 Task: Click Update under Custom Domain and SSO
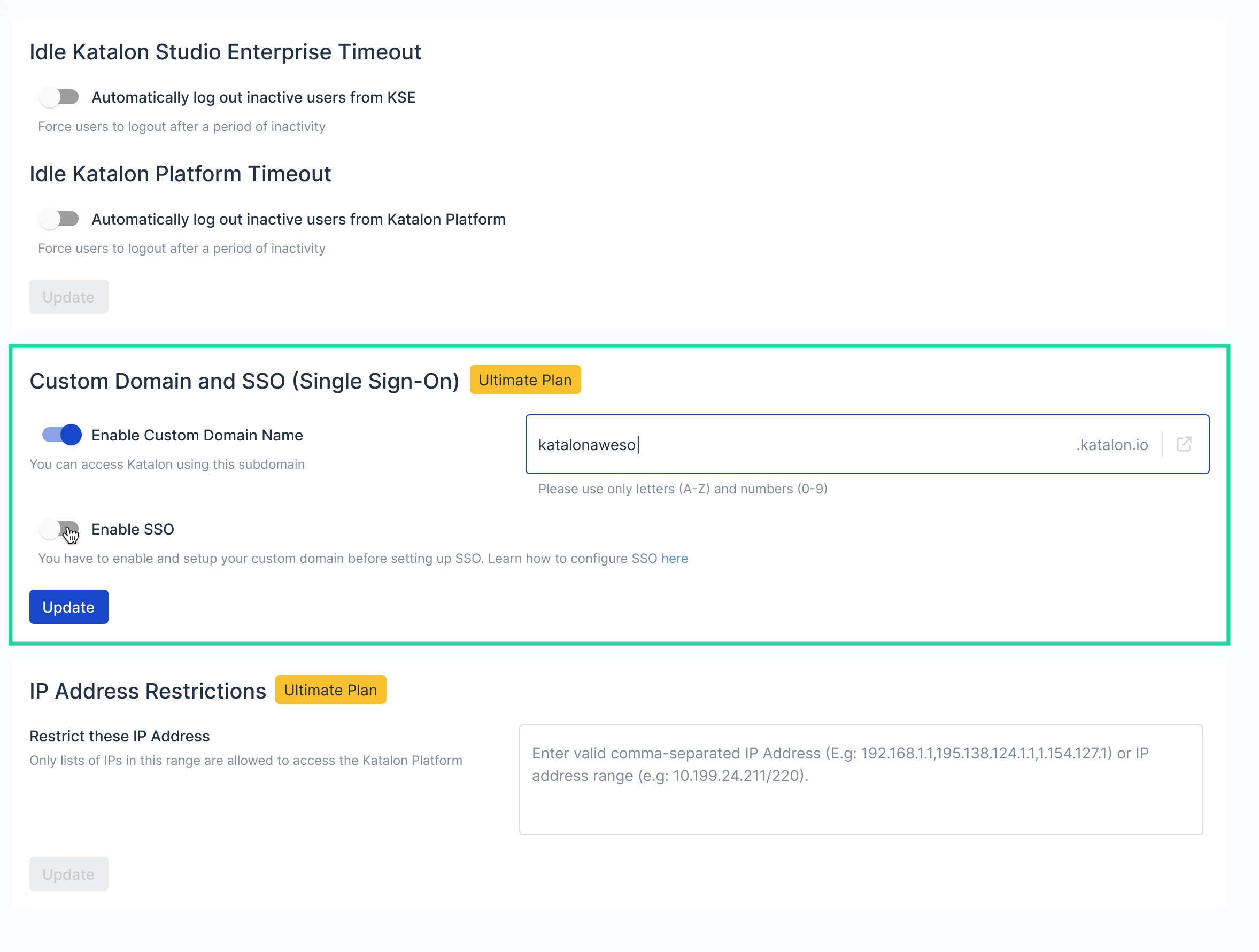coord(68,607)
